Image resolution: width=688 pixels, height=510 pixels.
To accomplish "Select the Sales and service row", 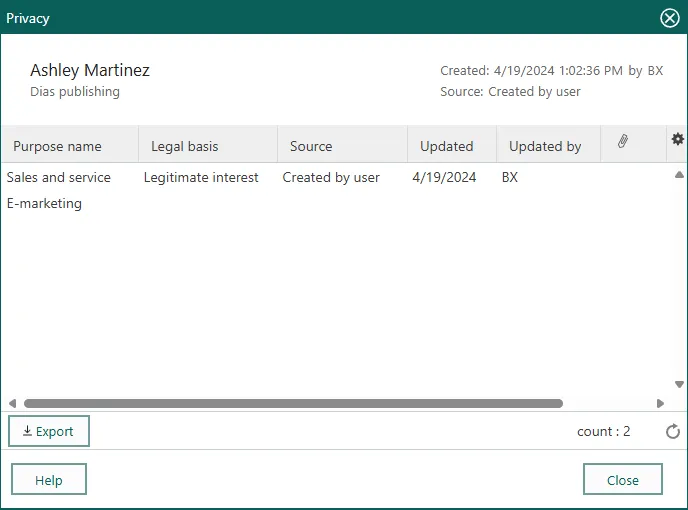I will (x=59, y=177).
